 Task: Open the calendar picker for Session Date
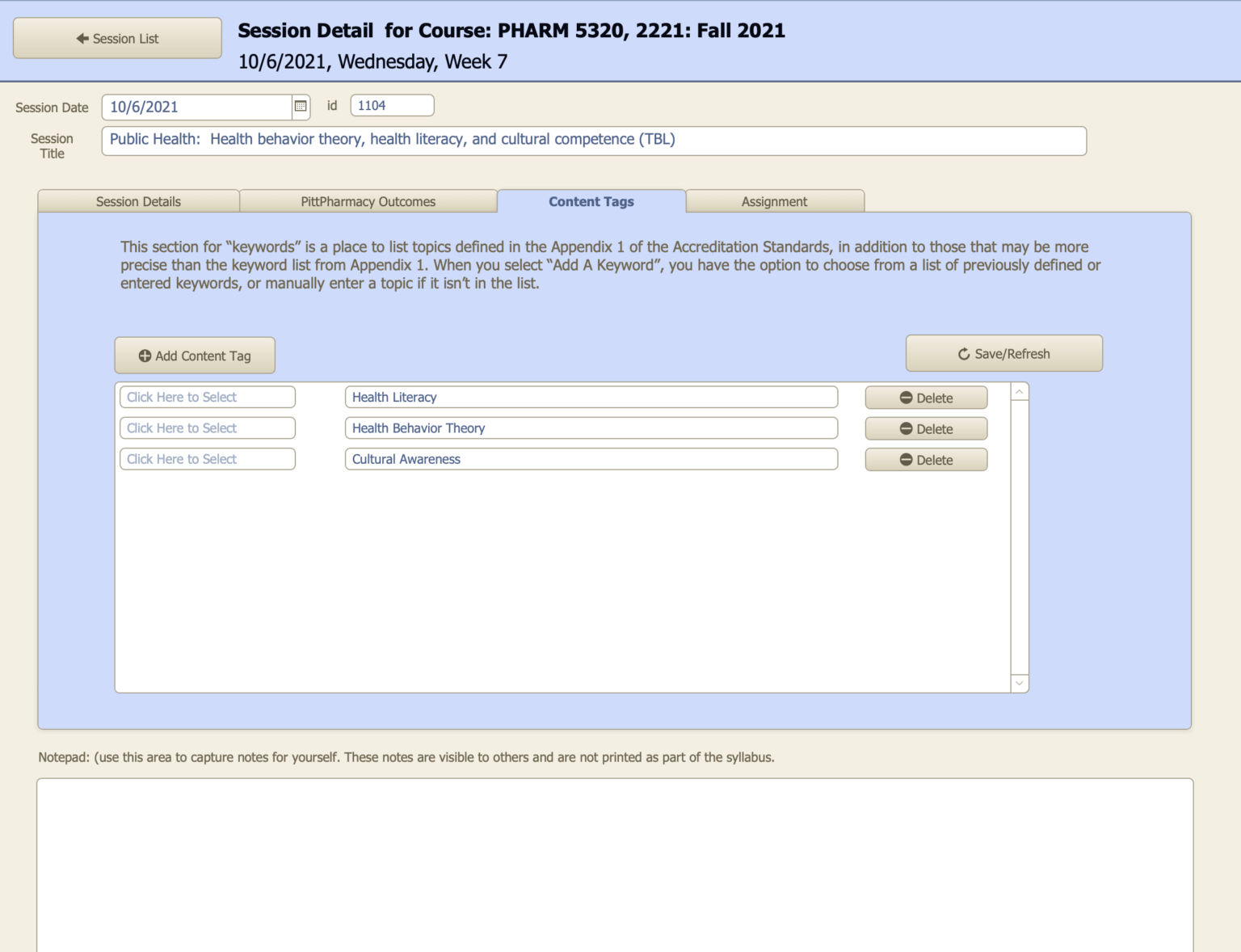click(300, 106)
